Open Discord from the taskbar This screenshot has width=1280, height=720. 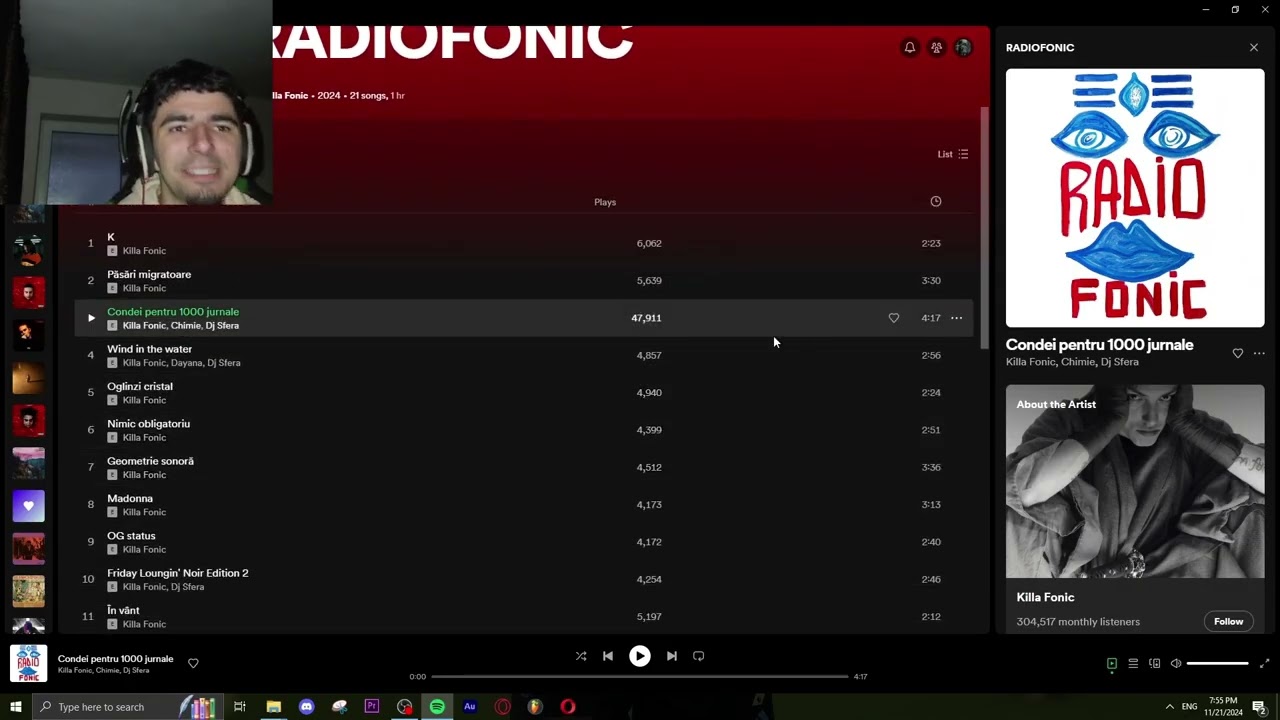[x=306, y=707]
